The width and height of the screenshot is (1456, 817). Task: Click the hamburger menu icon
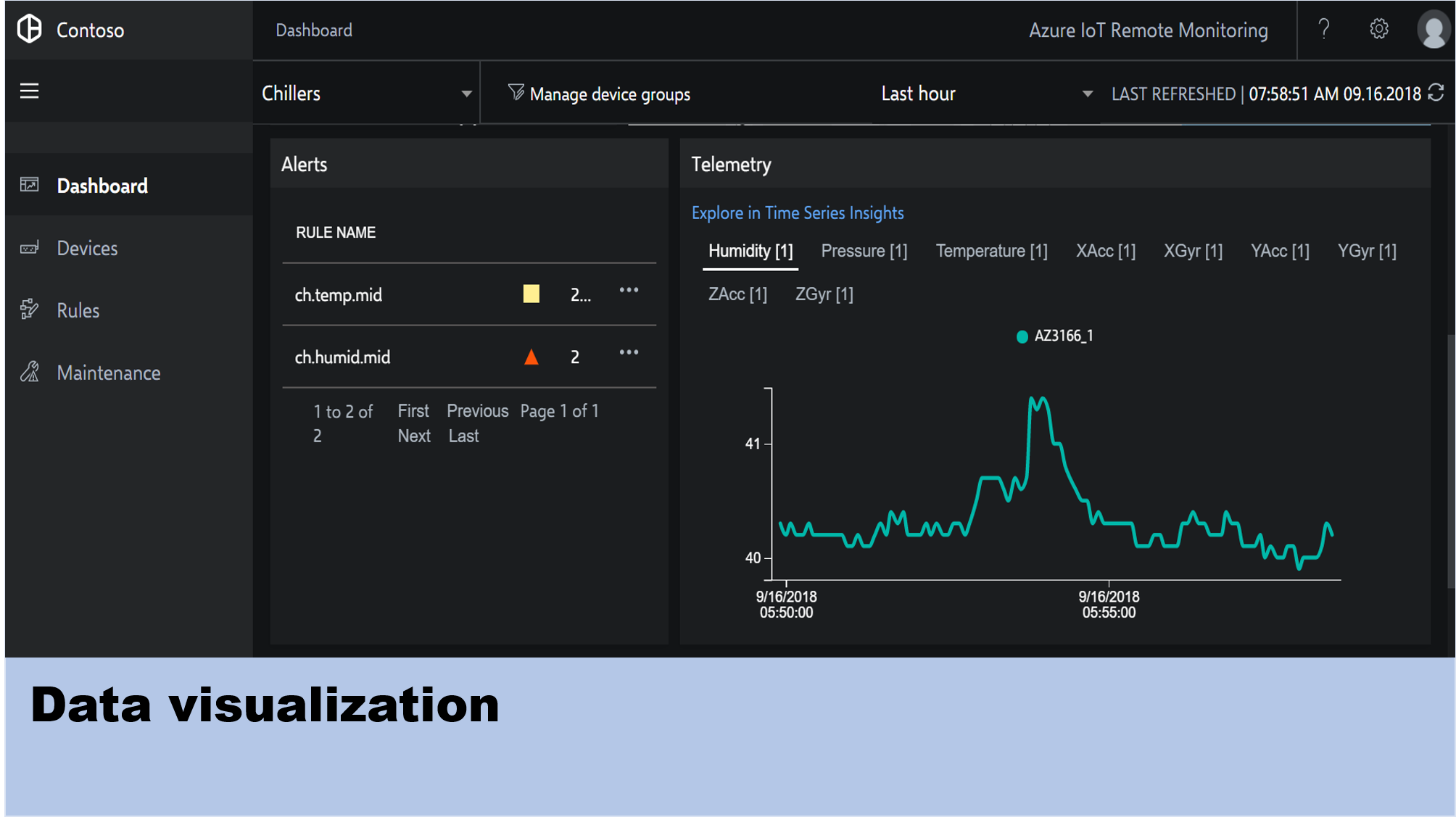tap(29, 91)
